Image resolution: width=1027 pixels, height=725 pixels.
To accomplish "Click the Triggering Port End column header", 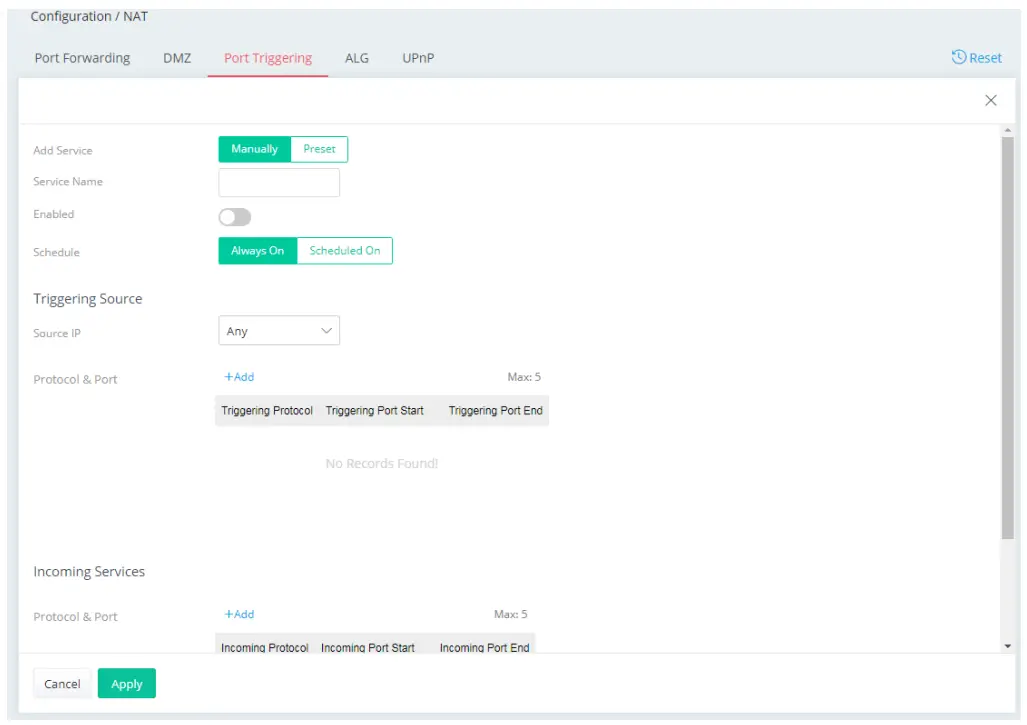I will (496, 411).
